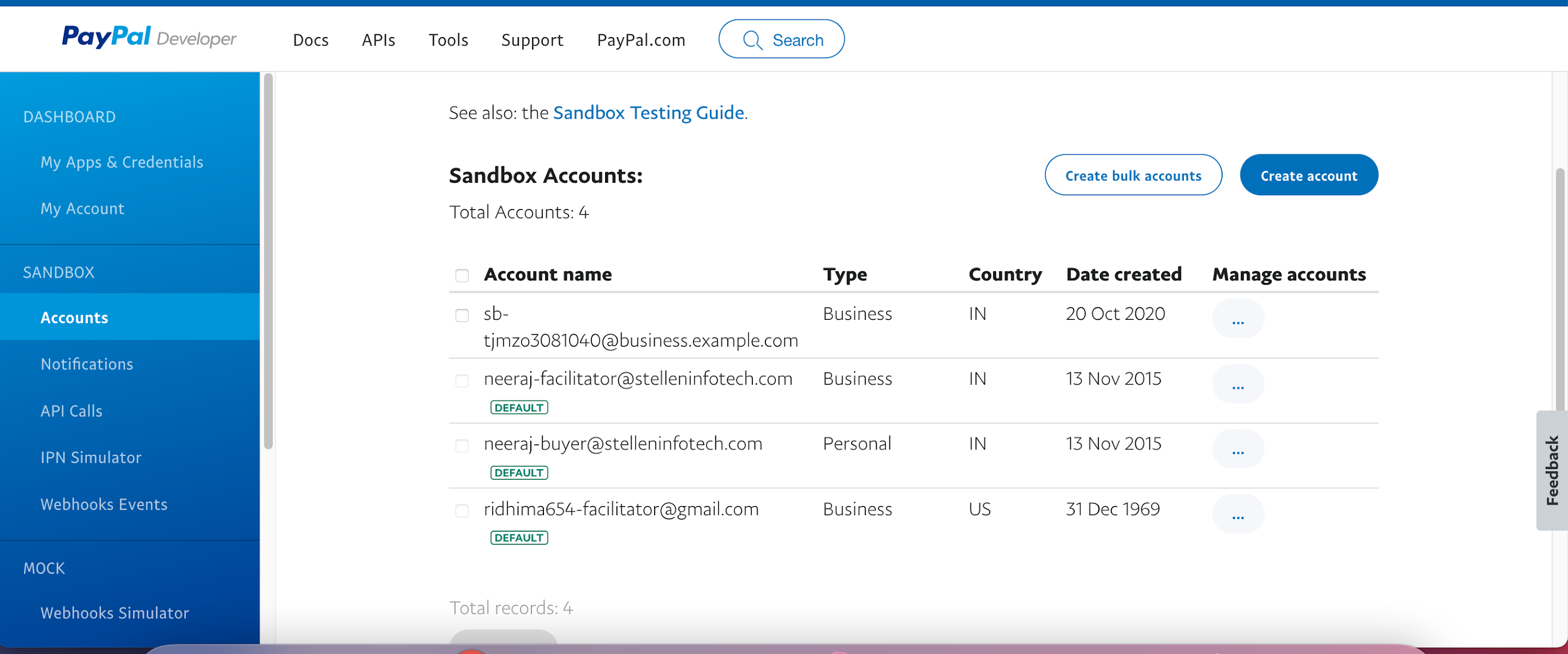Click sb-tjmzo3081040@business.example.com account name

click(640, 327)
